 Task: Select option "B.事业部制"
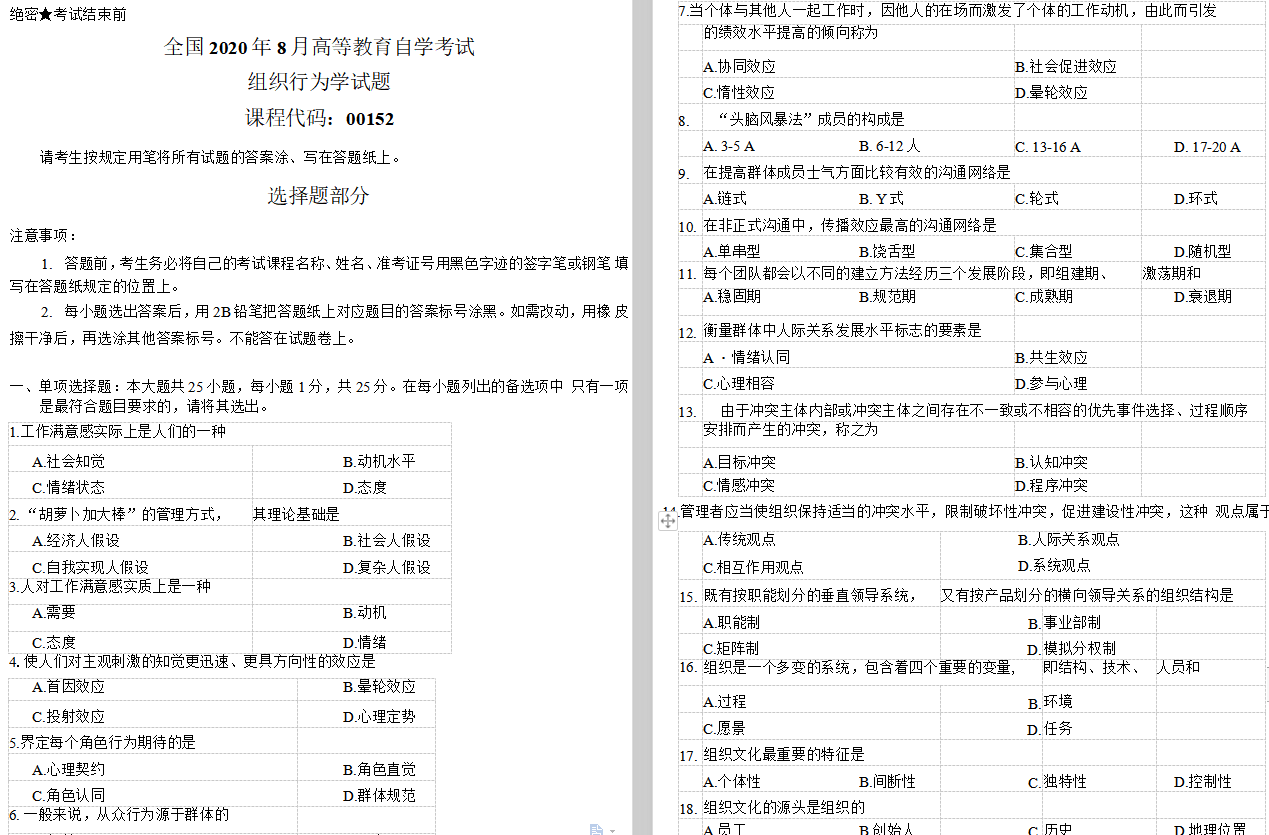pyautogui.click(x=1064, y=623)
